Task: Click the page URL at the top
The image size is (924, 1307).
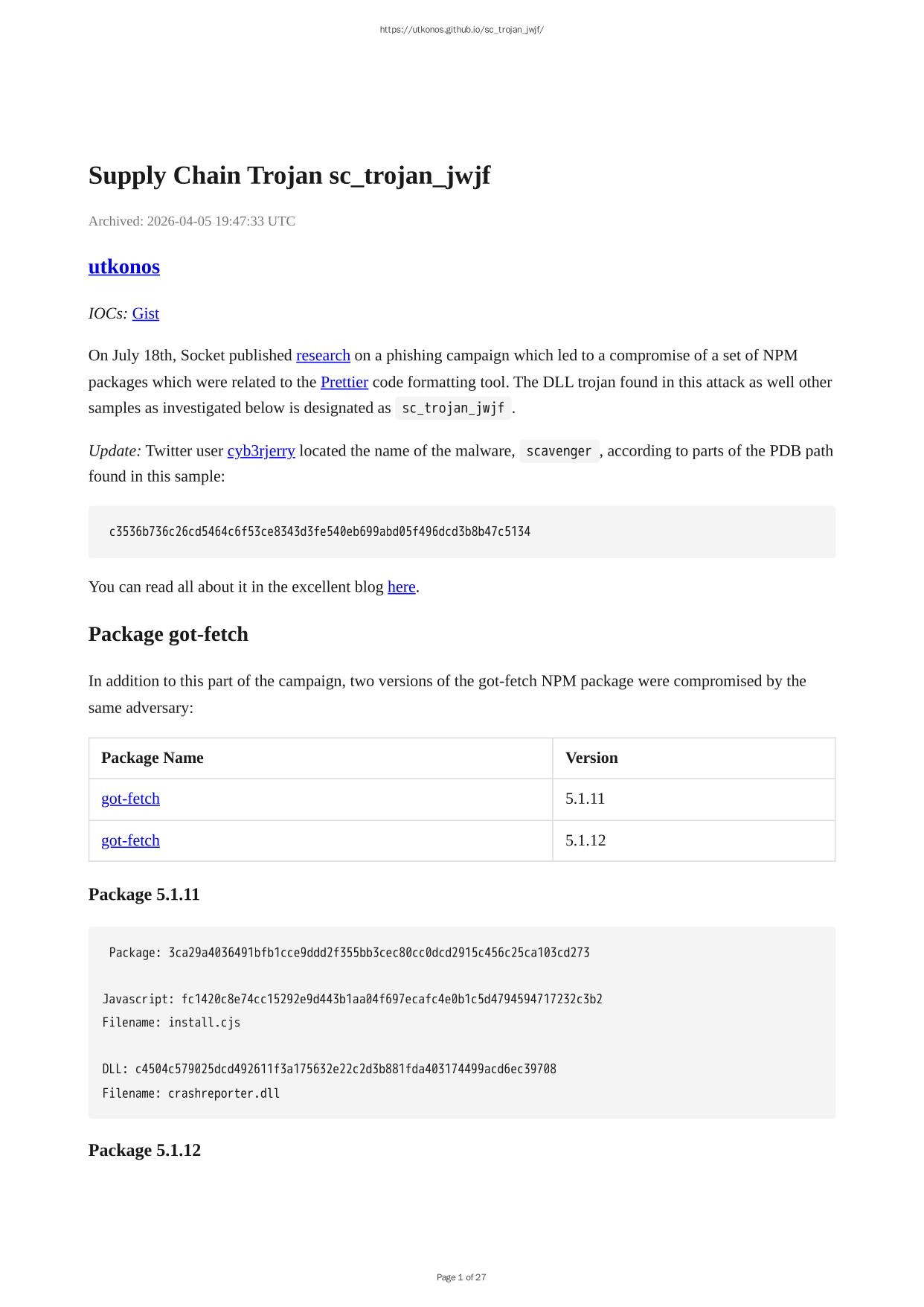Action: pyautogui.click(x=461, y=30)
